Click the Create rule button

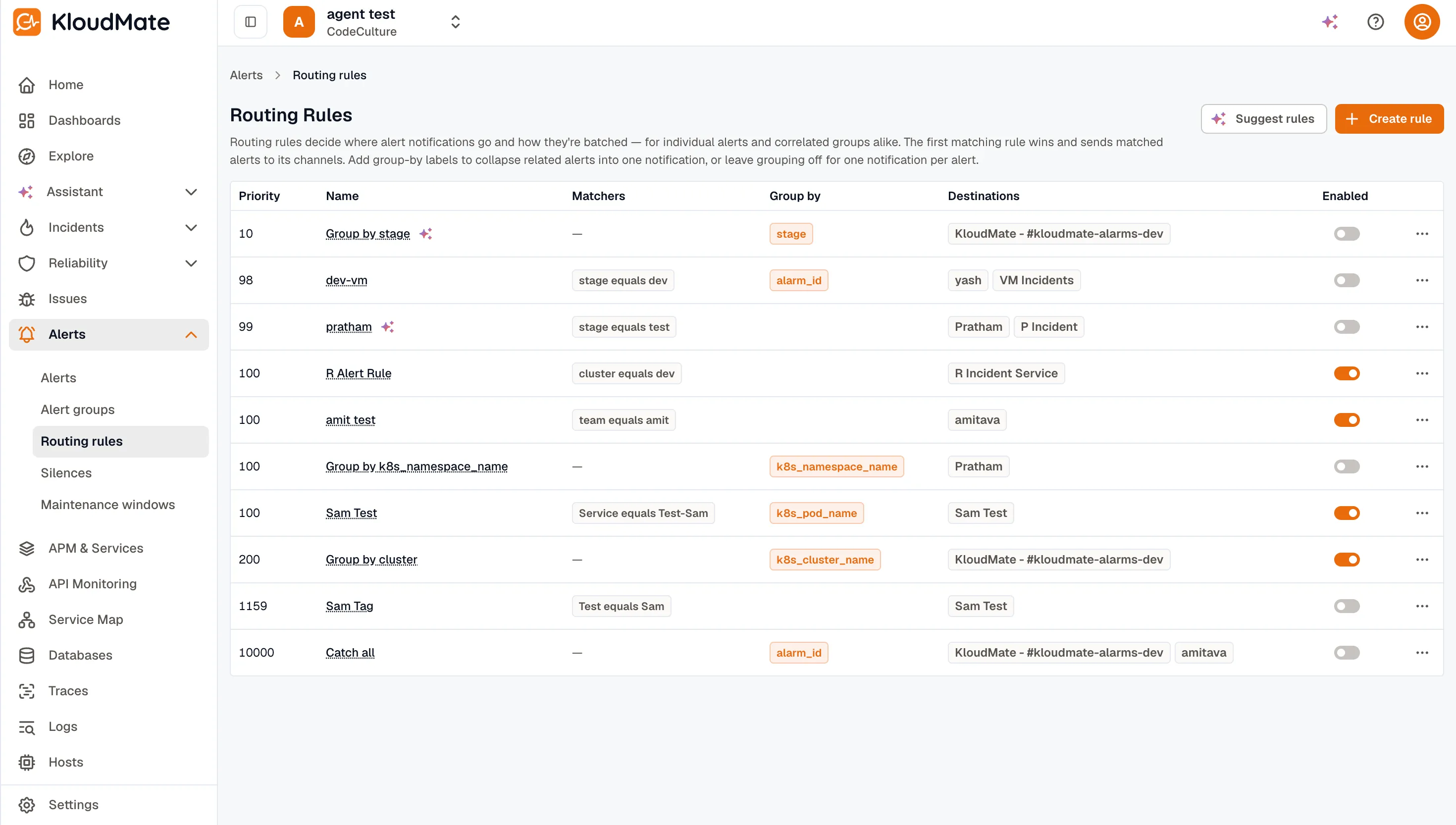[x=1389, y=119]
